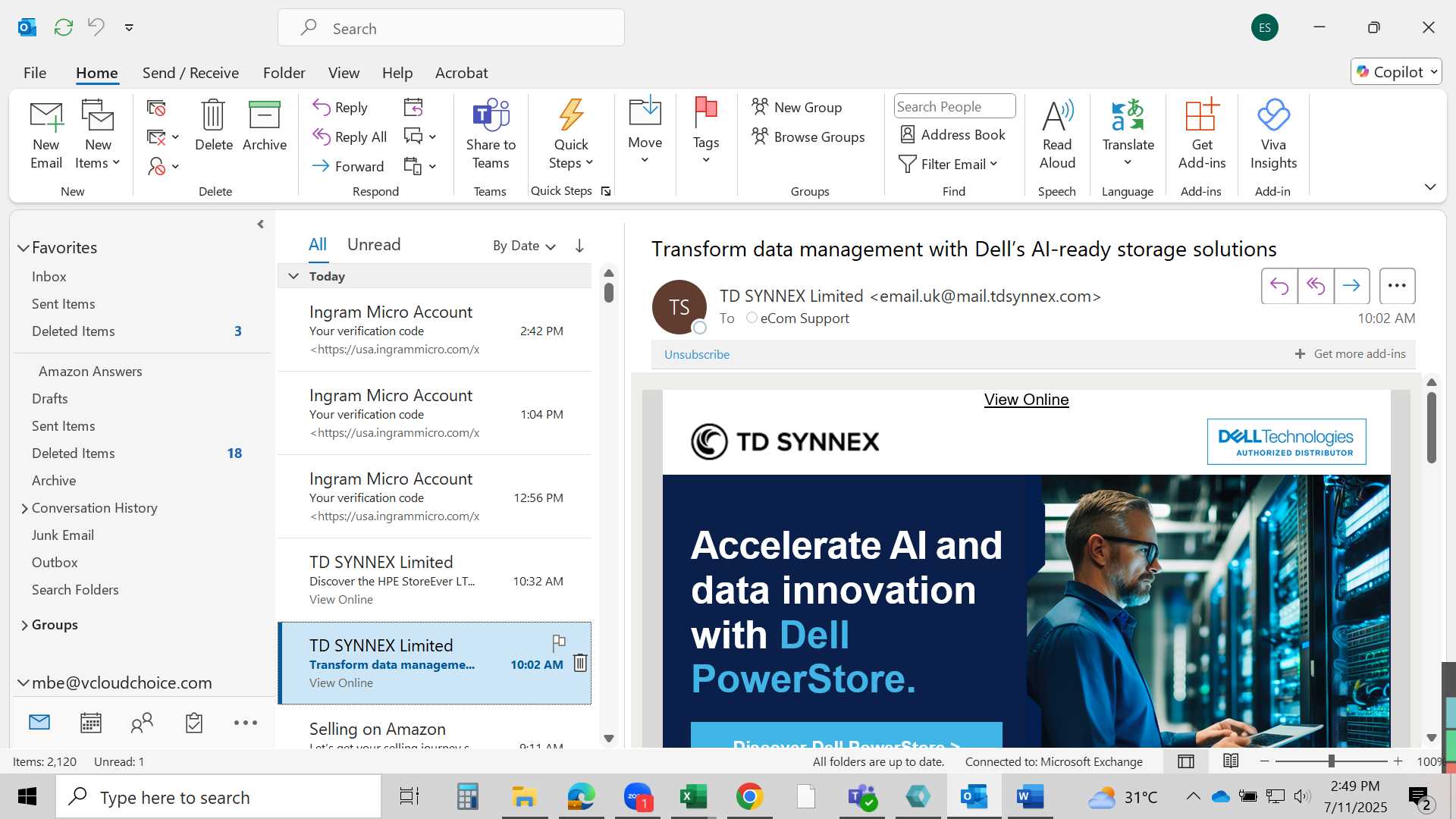Open the Translate dropdown
The height and width of the screenshot is (819, 1456).
tap(1128, 133)
